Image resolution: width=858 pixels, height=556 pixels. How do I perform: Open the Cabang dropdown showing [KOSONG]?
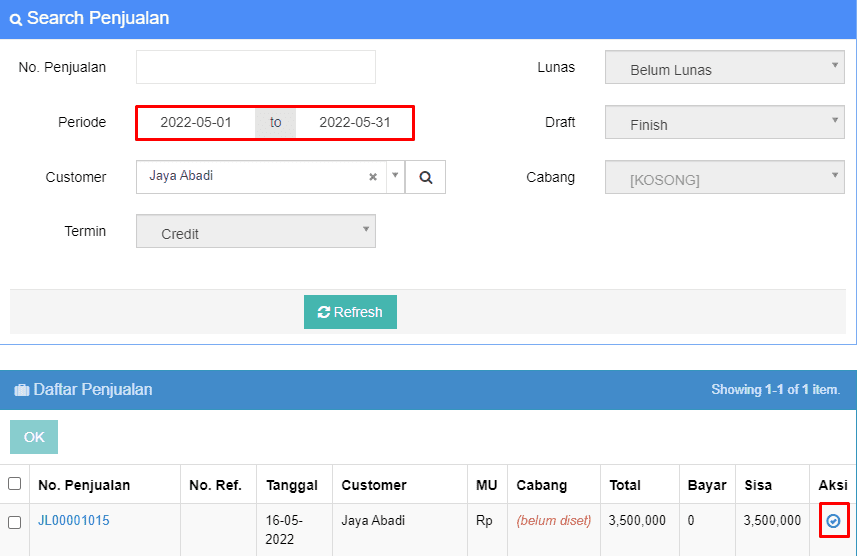[x=724, y=179]
